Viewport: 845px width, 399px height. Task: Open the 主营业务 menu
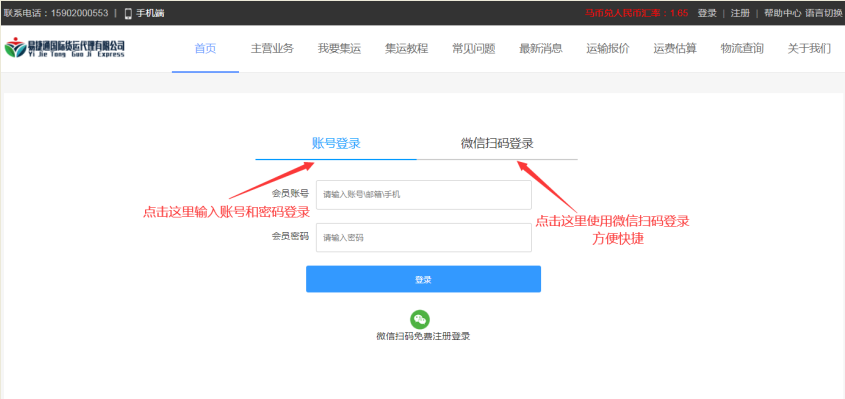click(x=272, y=49)
